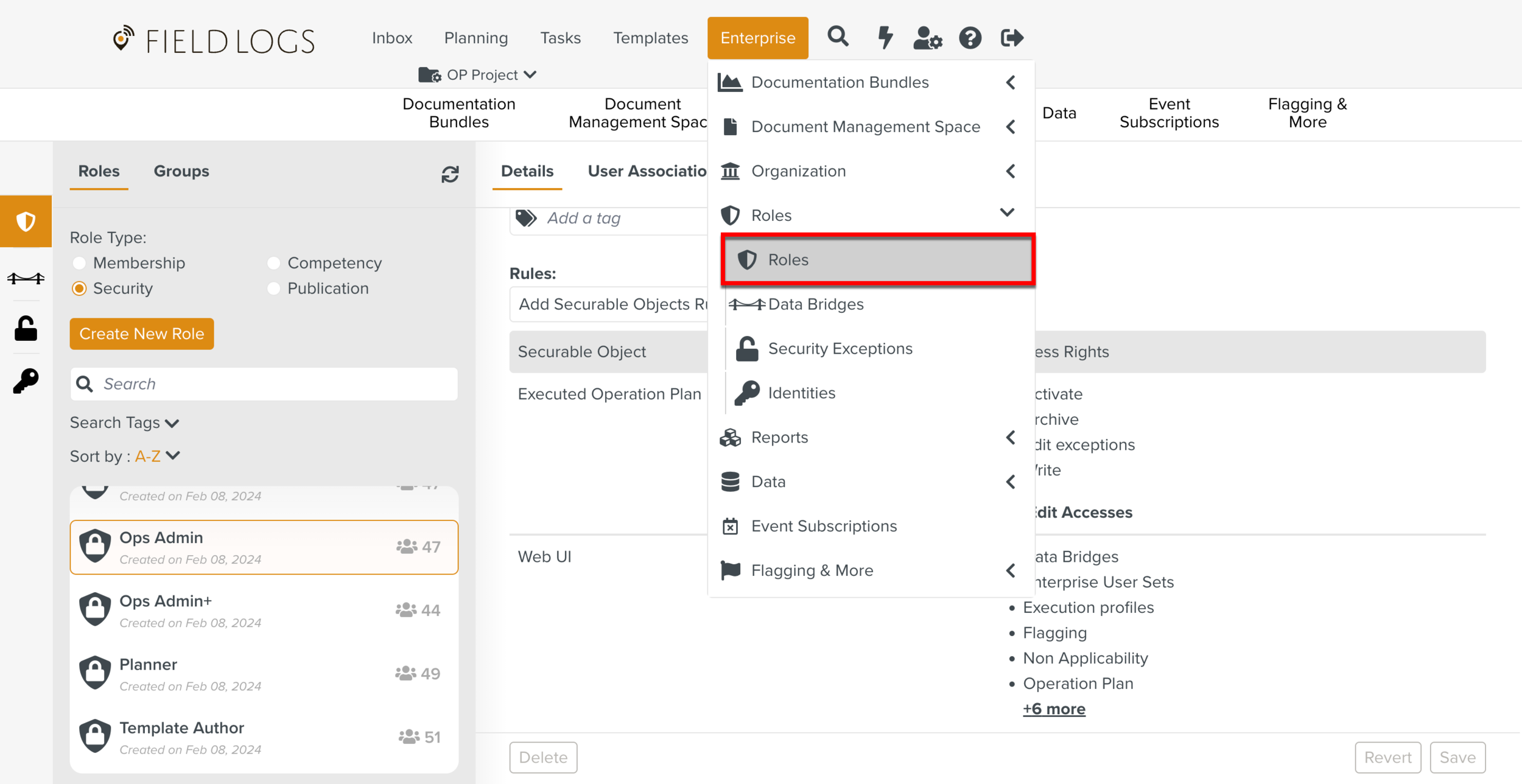Select the Membership role type radio
This screenshot has height=784, width=1522.
coord(79,263)
